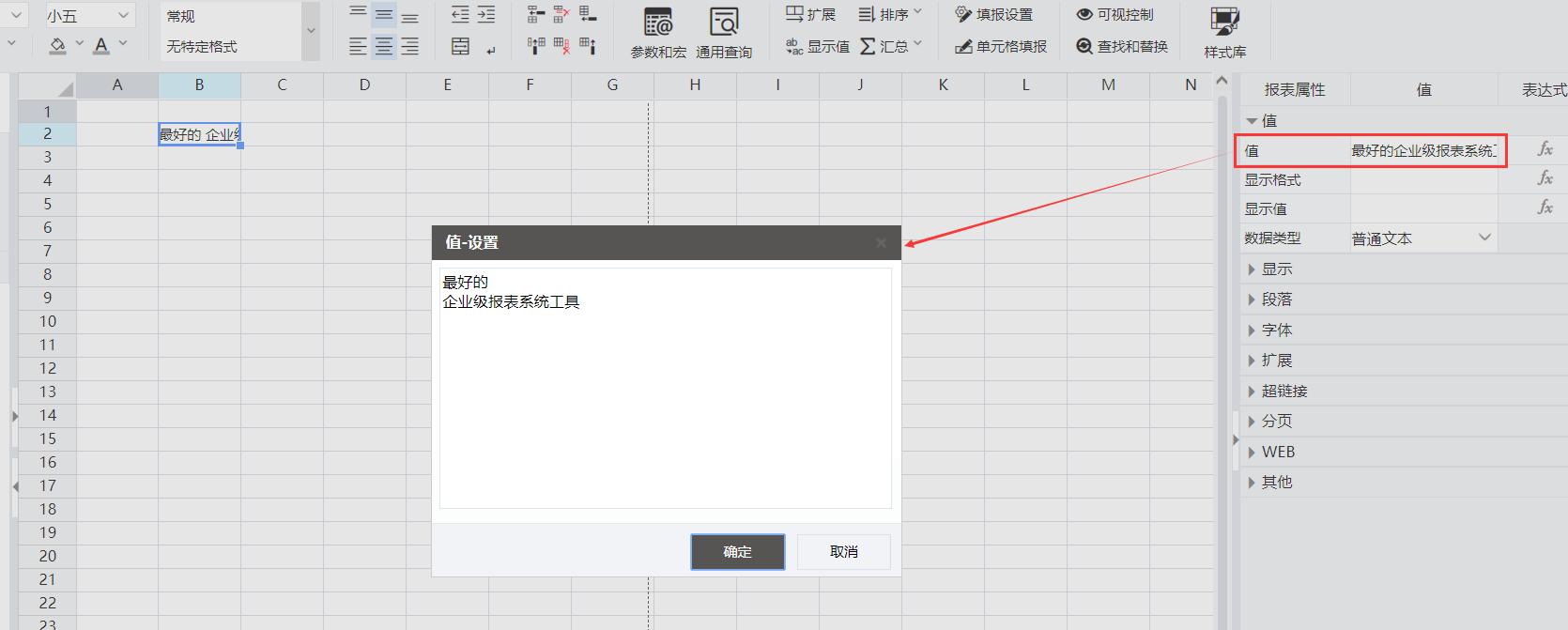Screen dimensions: 1568x630
Task: Click the merge cells icon
Action: point(460,46)
